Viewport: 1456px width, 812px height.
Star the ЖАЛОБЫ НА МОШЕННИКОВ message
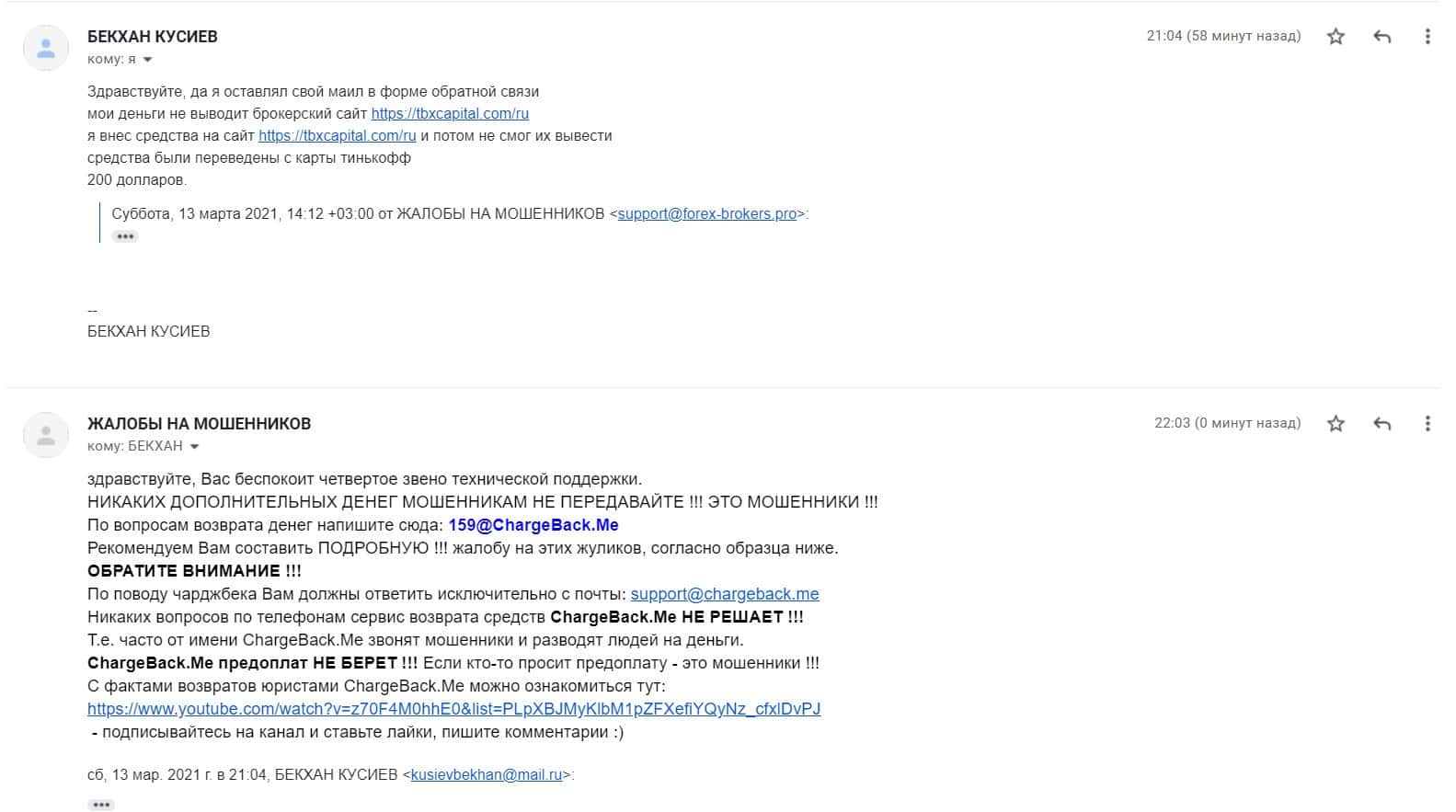click(x=1336, y=424)
